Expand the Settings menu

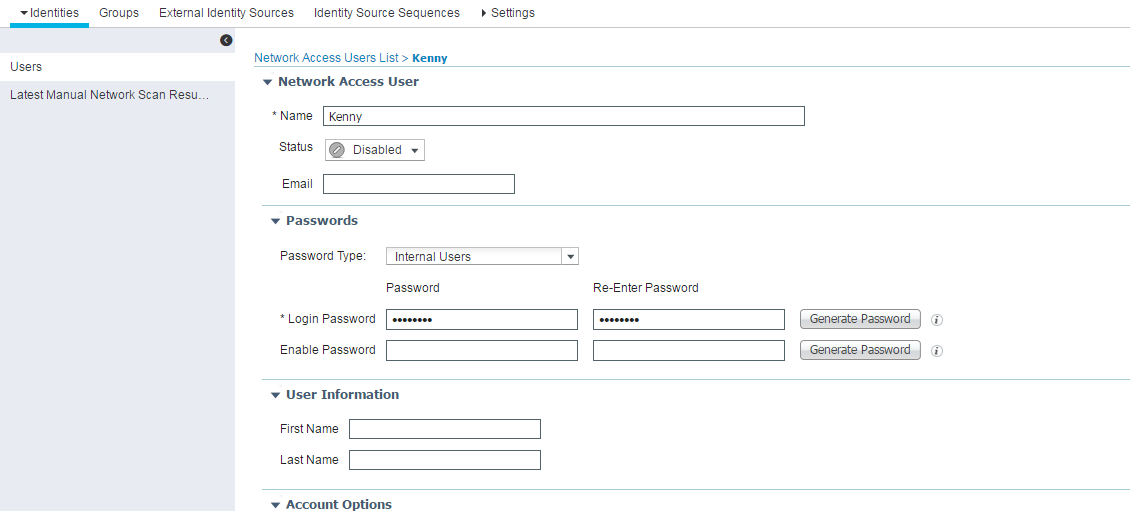tap(508, 13)
